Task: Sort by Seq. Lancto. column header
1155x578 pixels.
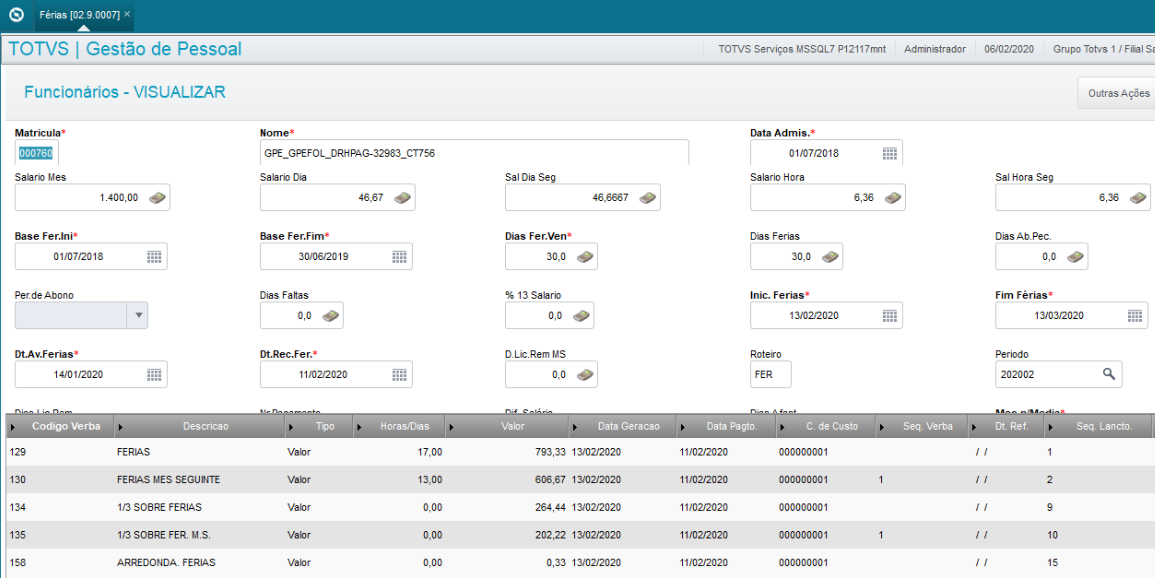Action: pyautogui.click(x=1098, y=426)
